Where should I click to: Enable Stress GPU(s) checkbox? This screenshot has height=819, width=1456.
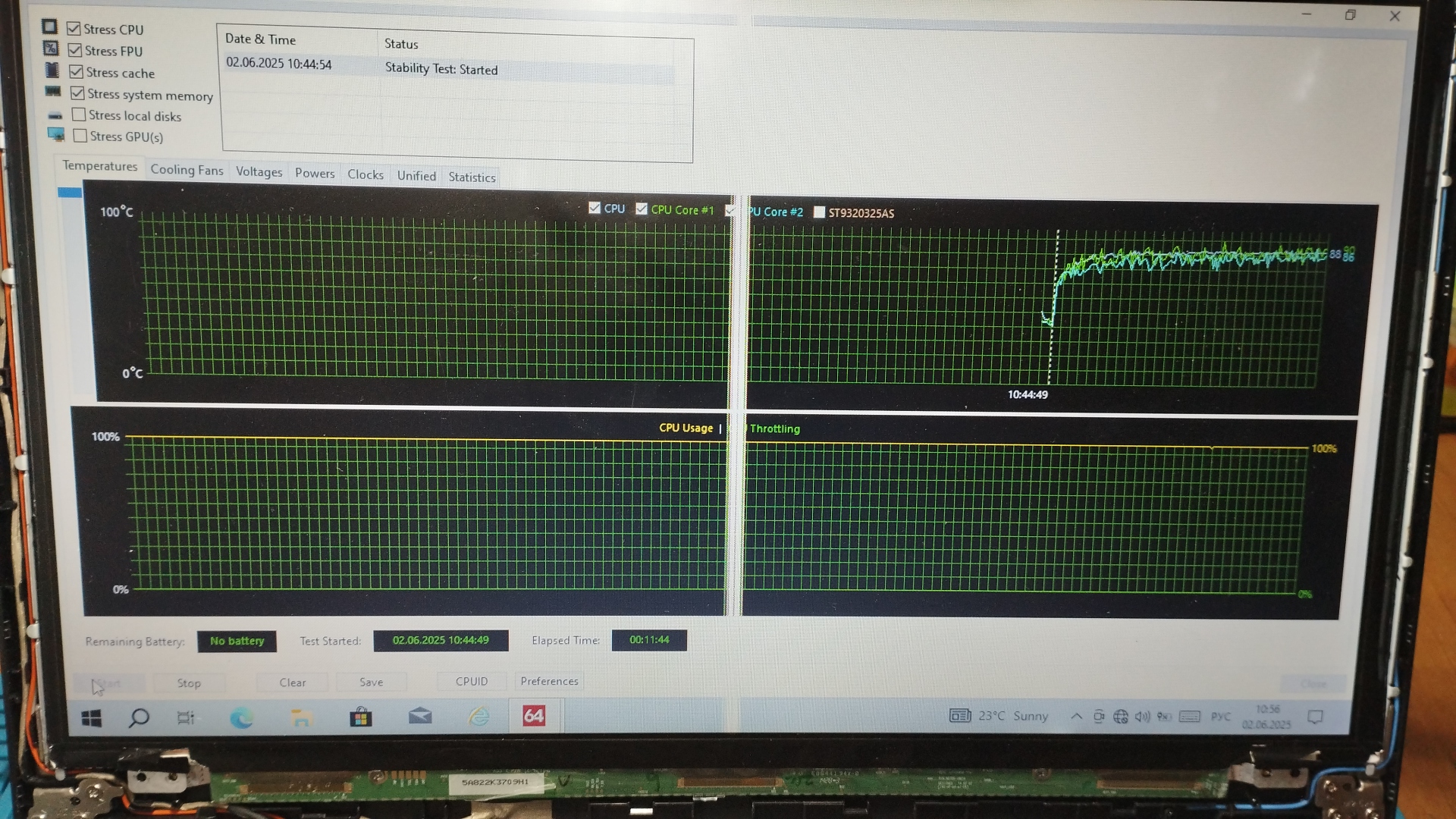(x=80, y=136)
